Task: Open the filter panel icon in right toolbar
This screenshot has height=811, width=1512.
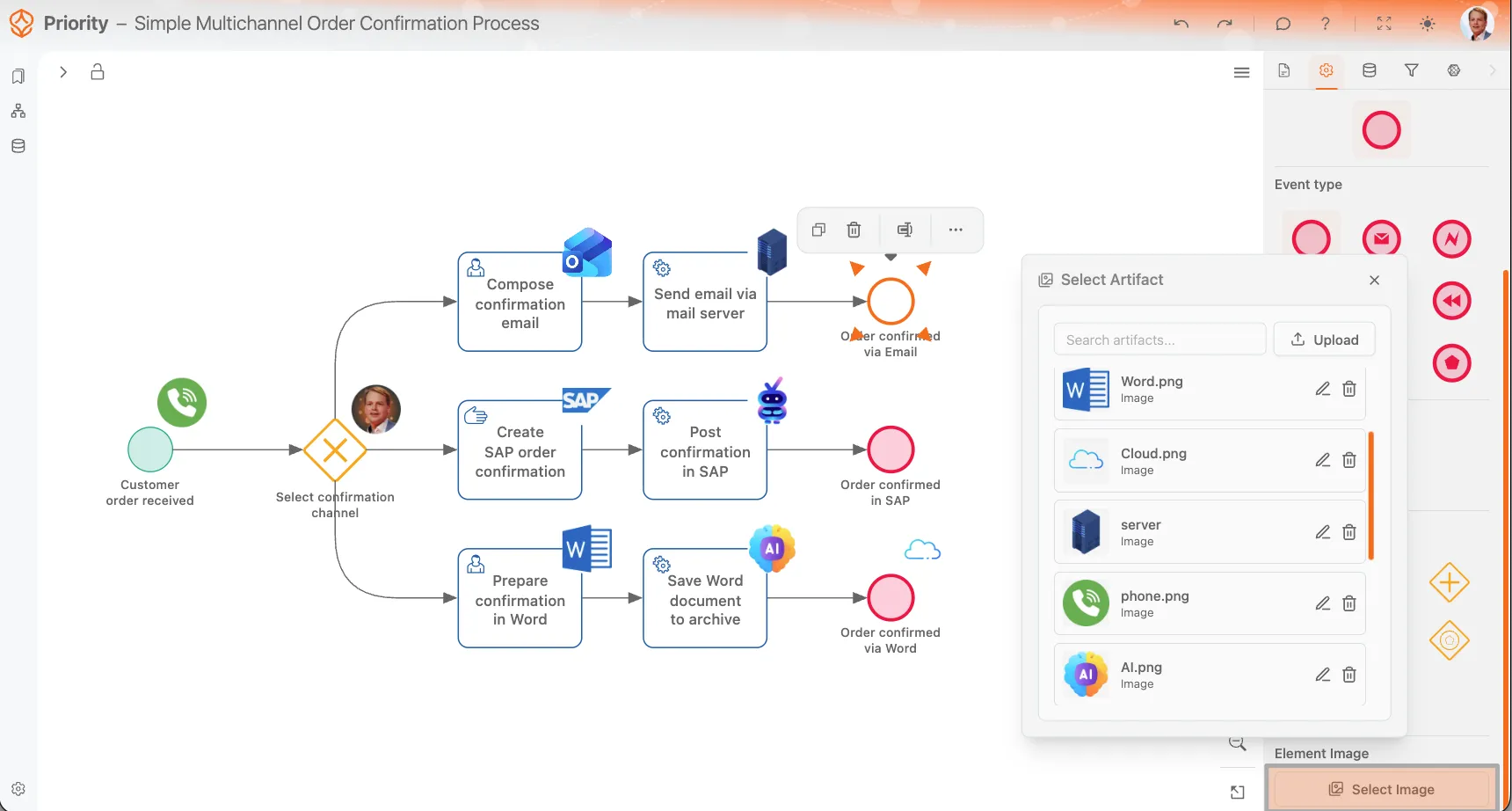Action: pyautogui.click(x=1412, y=71)
